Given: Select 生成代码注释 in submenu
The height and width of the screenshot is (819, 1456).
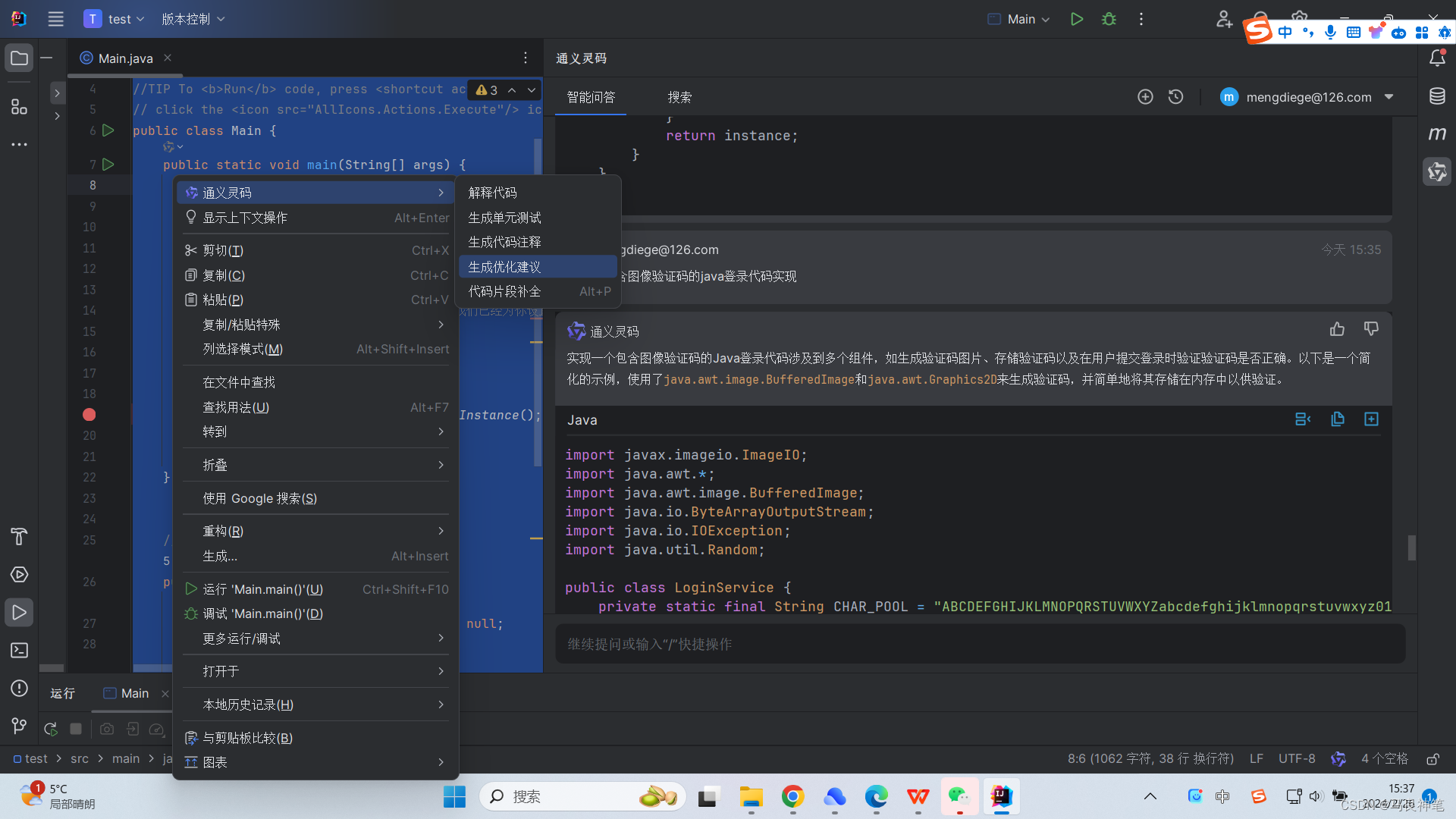Looking at the screenshot, I should click(538, 242).
